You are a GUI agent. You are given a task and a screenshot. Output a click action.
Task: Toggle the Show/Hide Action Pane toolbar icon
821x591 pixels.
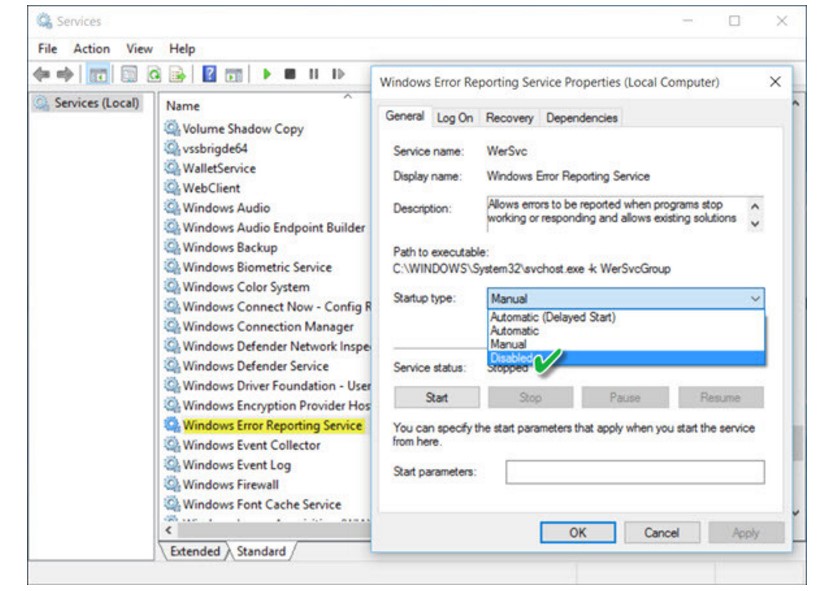pyautogui.click(x=234, y=75)
